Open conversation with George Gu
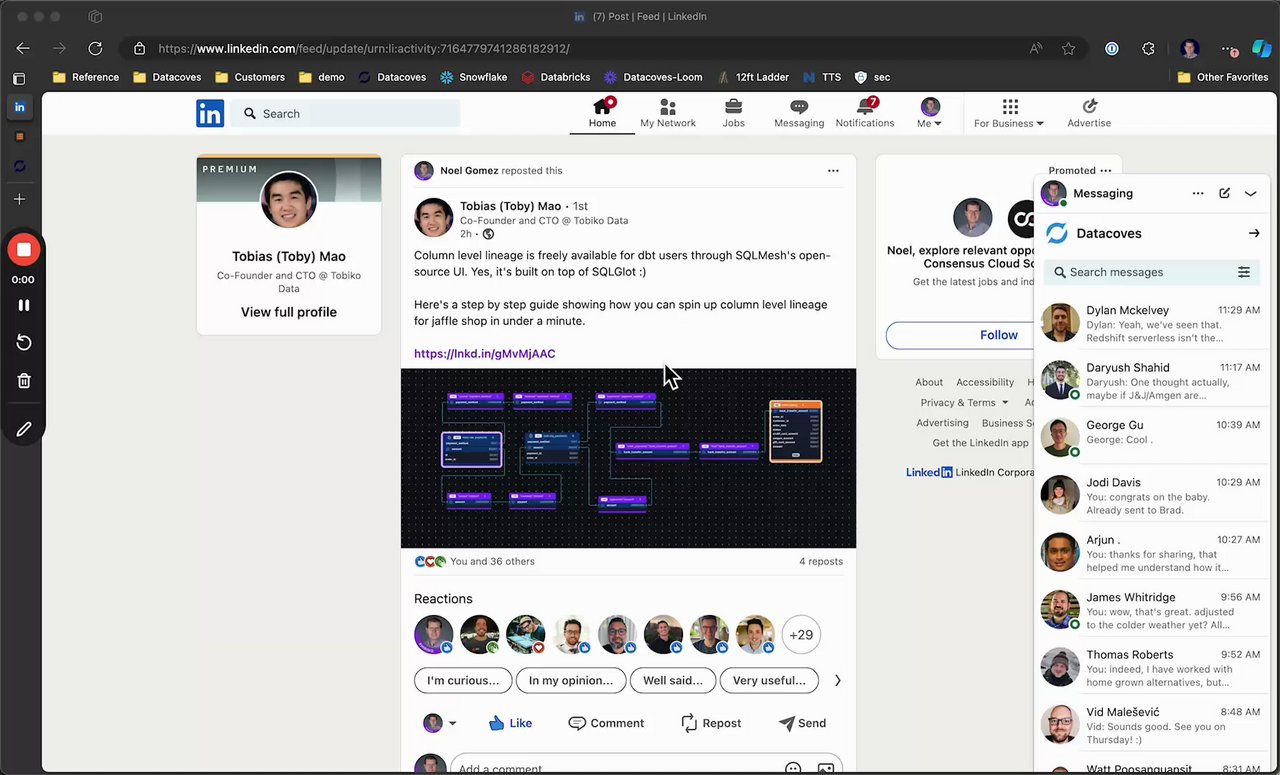 pyautogui.click(x=1152, y=437)
